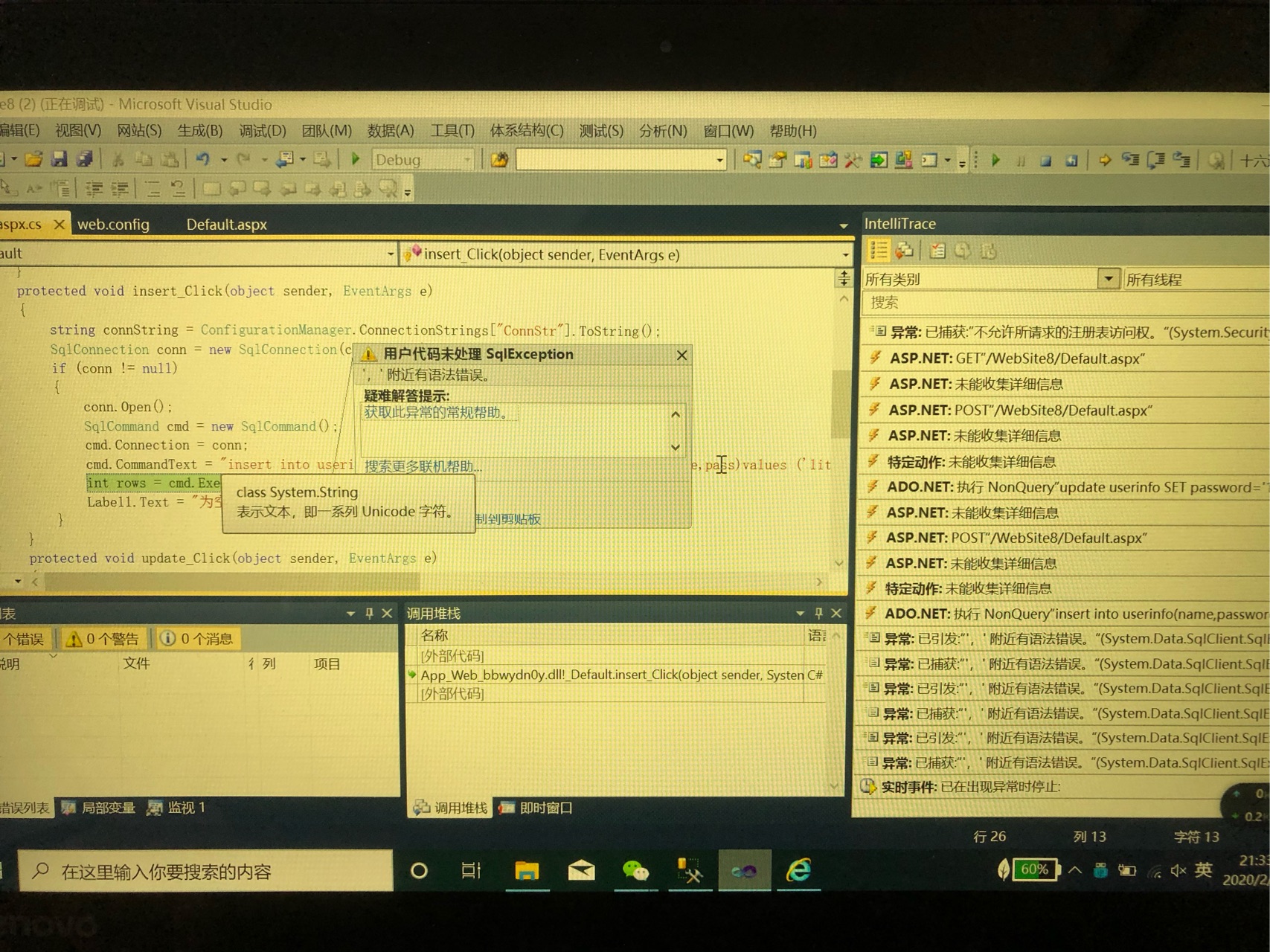This screenshot has height=952, width=1270.
Task: Open the 调试(D) menu
Action: coord(262,131)
